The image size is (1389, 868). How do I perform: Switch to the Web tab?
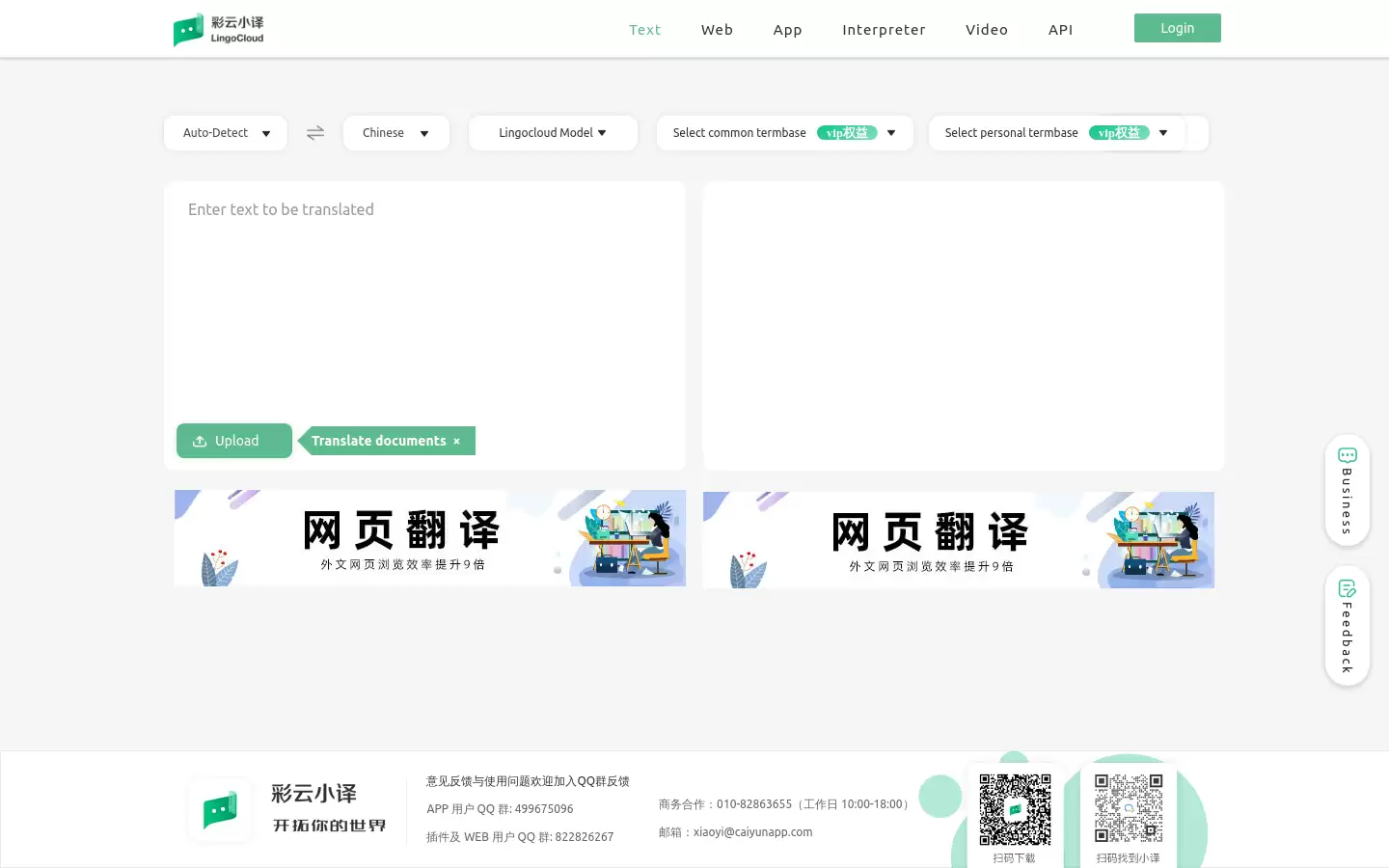coord(718,30)
